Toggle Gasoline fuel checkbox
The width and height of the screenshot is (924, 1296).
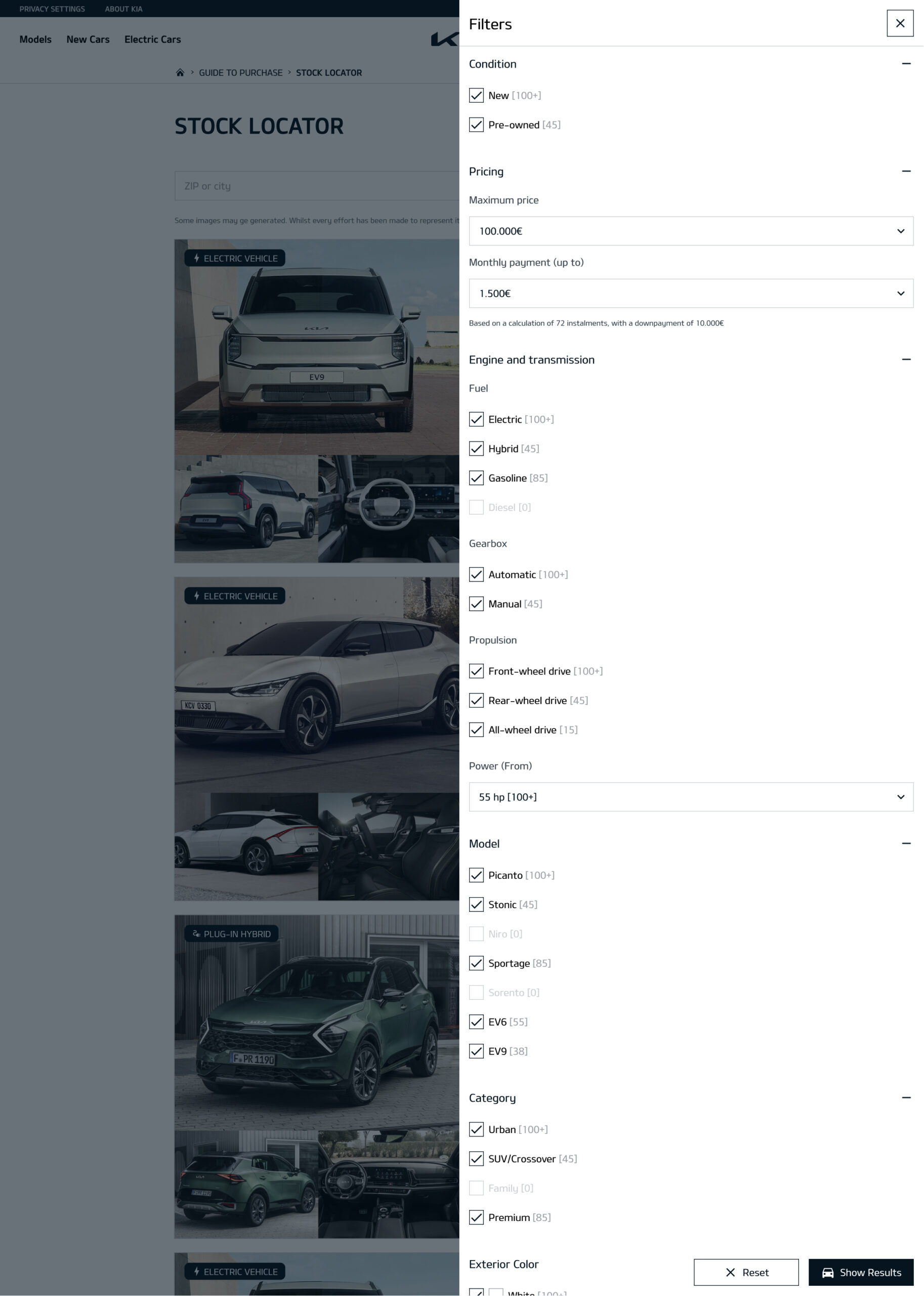tap(476, 478)
